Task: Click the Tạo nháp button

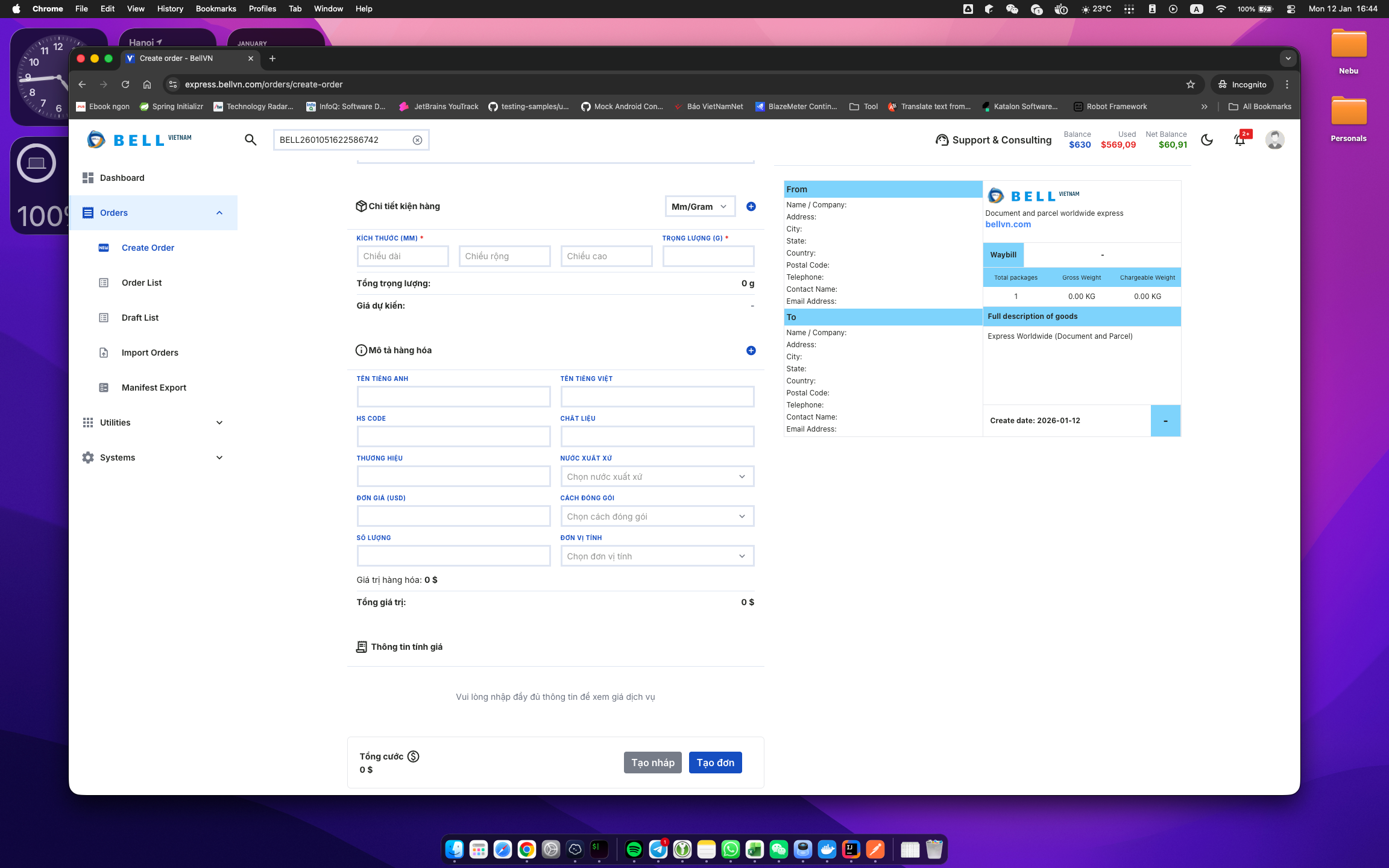Action: click(x=652, y=763)
